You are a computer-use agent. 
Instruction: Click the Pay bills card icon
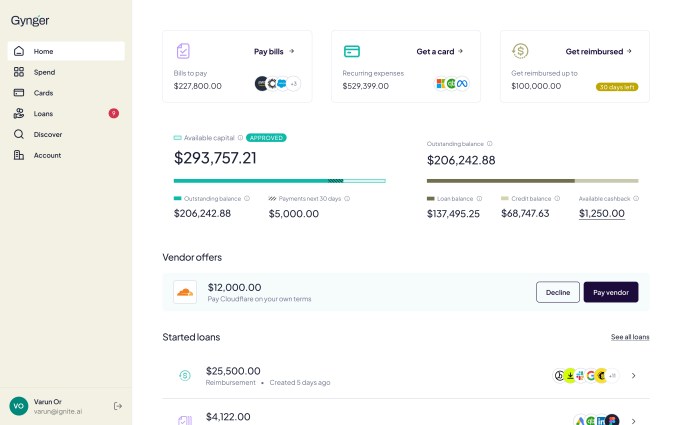coord(183,51)
